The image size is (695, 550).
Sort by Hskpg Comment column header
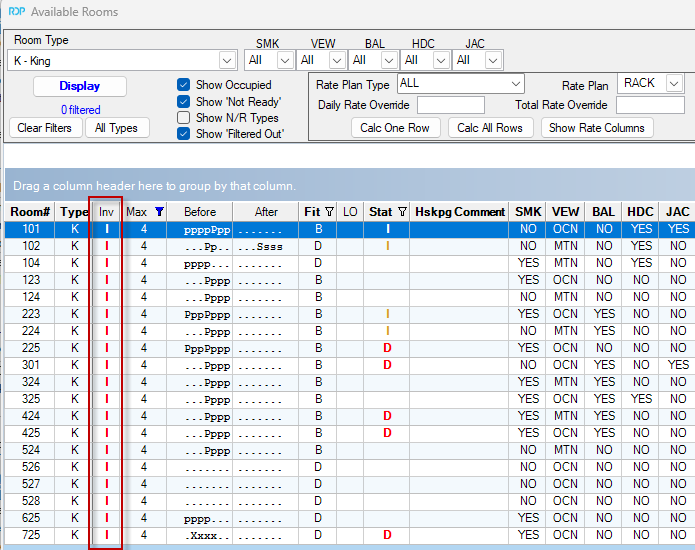(460, 212)
